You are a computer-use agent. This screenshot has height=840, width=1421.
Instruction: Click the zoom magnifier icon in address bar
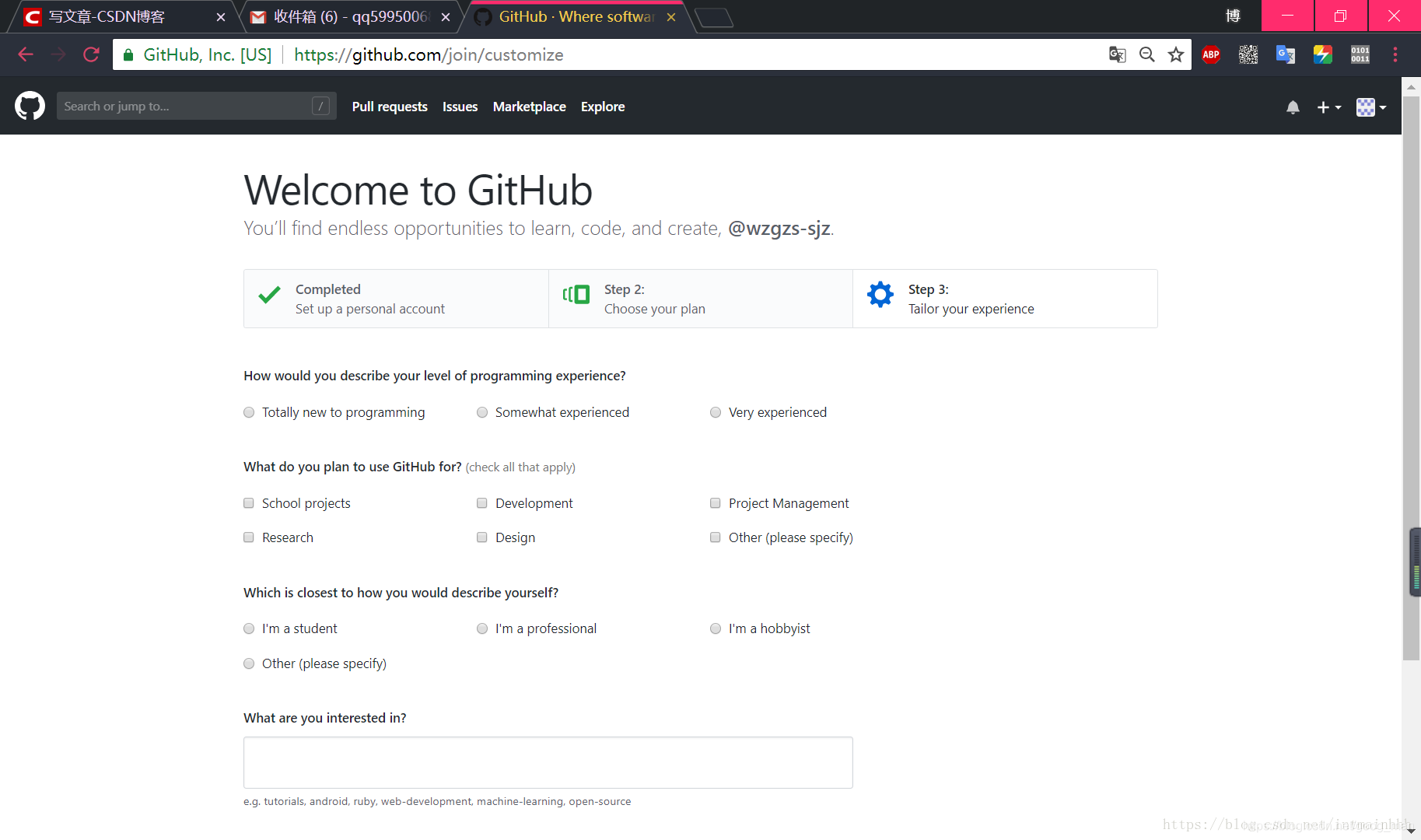click(x=1146, y=54)
